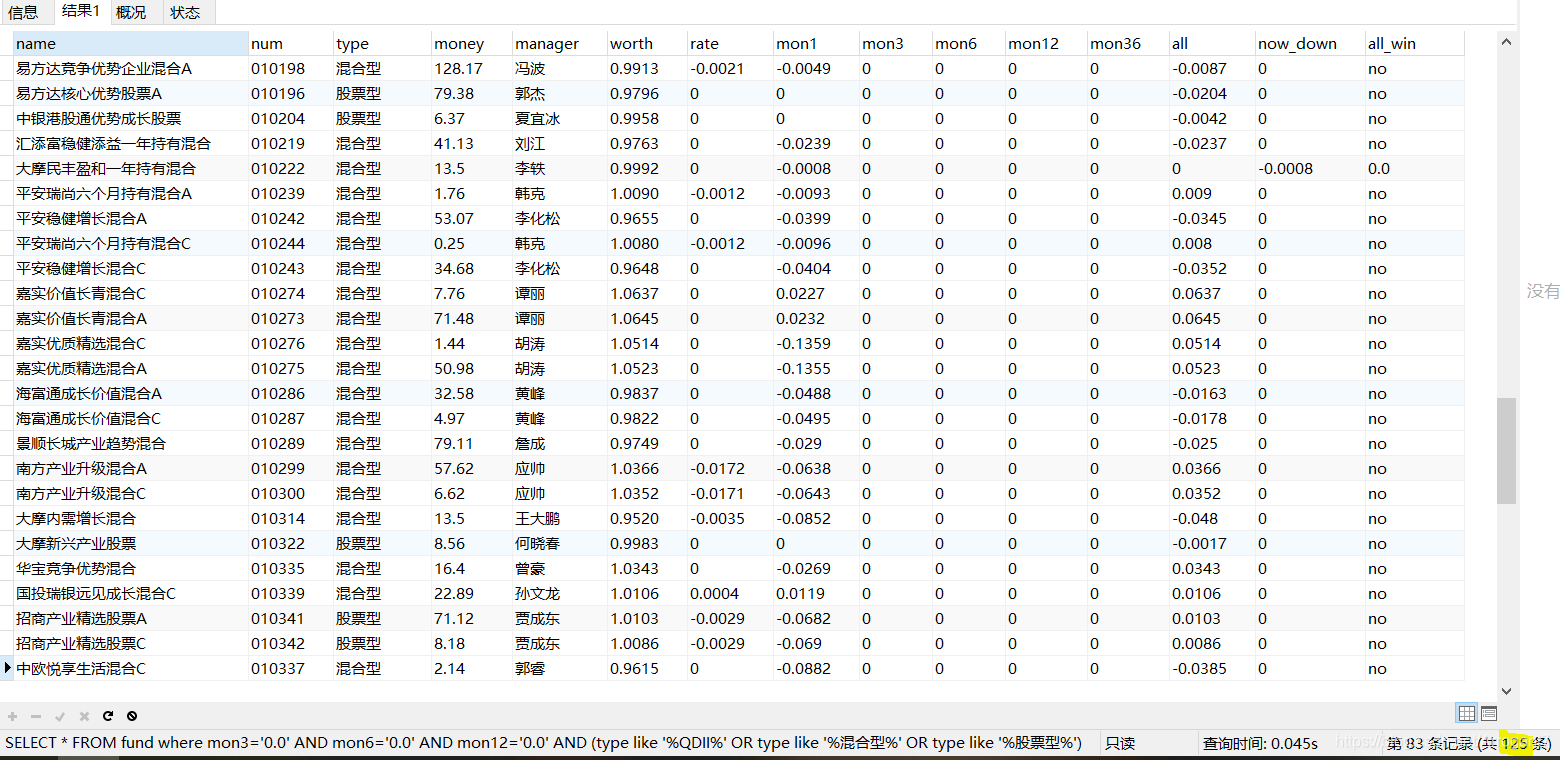Select the 结果1 tab

[x=81, y=12]
